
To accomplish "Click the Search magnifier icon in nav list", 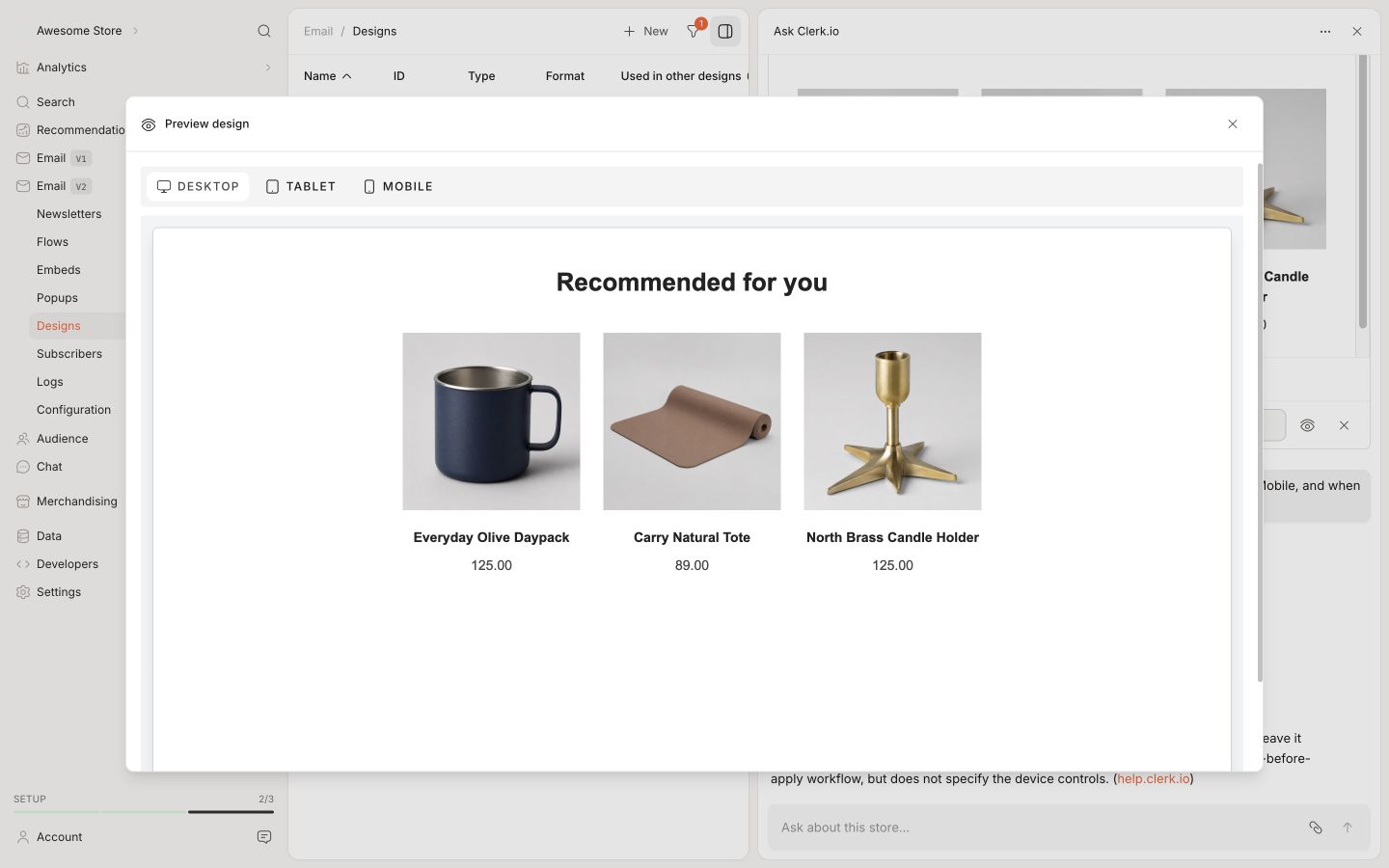I will point(23,102).
